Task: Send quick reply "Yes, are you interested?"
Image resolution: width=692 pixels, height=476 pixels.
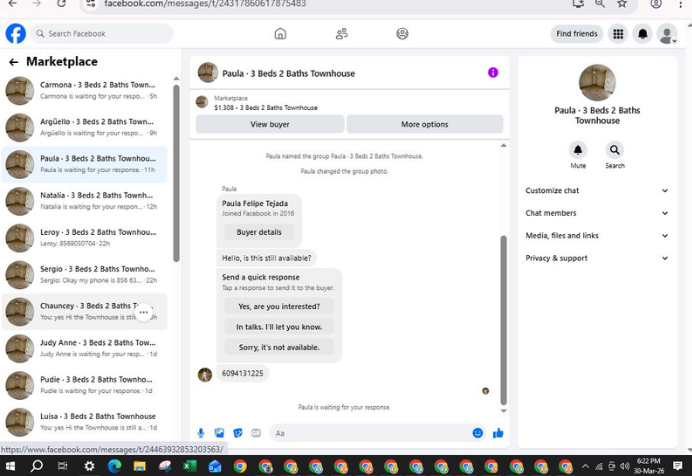Action: 279,306
